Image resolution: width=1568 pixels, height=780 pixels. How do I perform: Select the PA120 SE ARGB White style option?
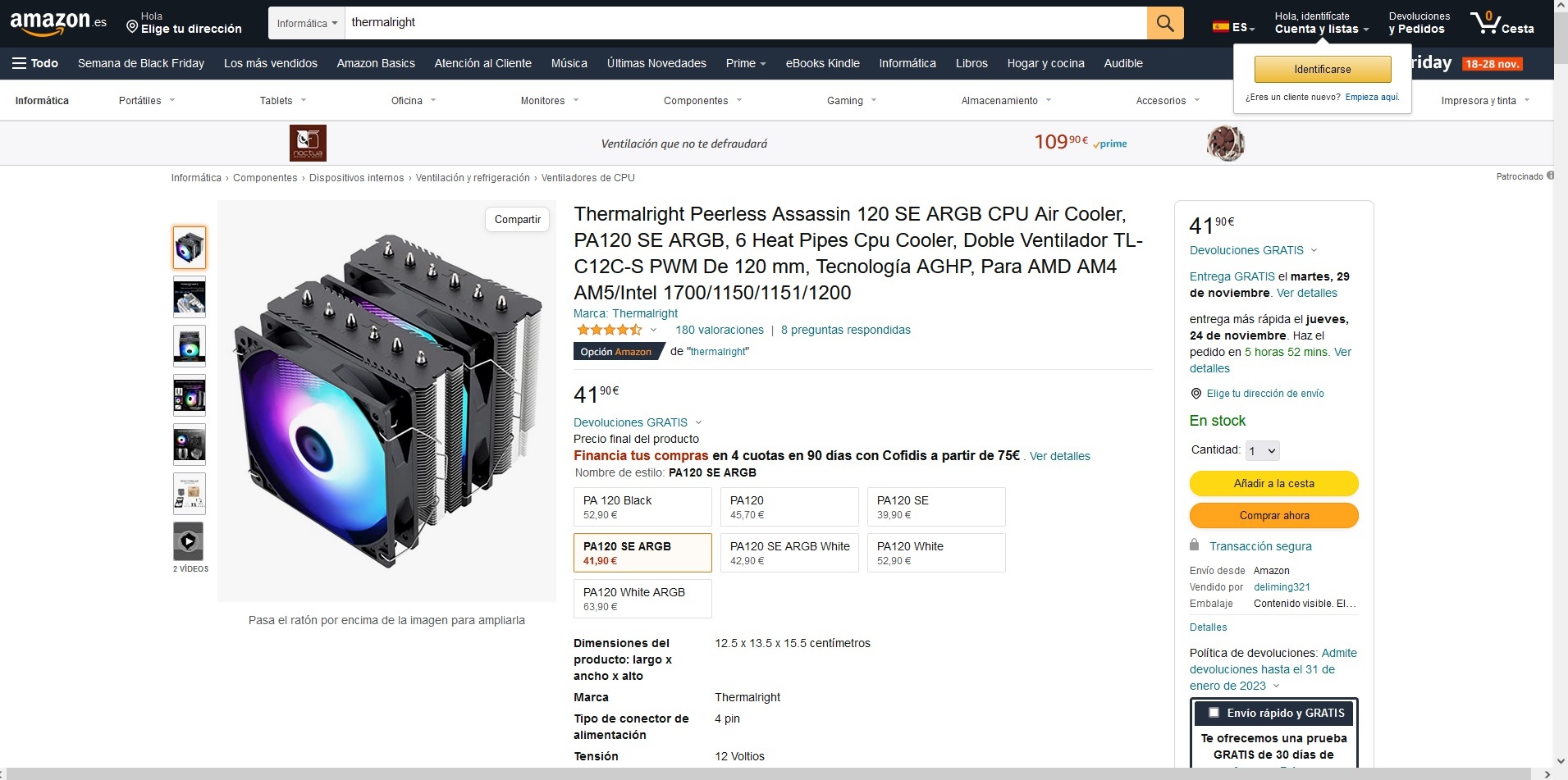pos(789,553)
